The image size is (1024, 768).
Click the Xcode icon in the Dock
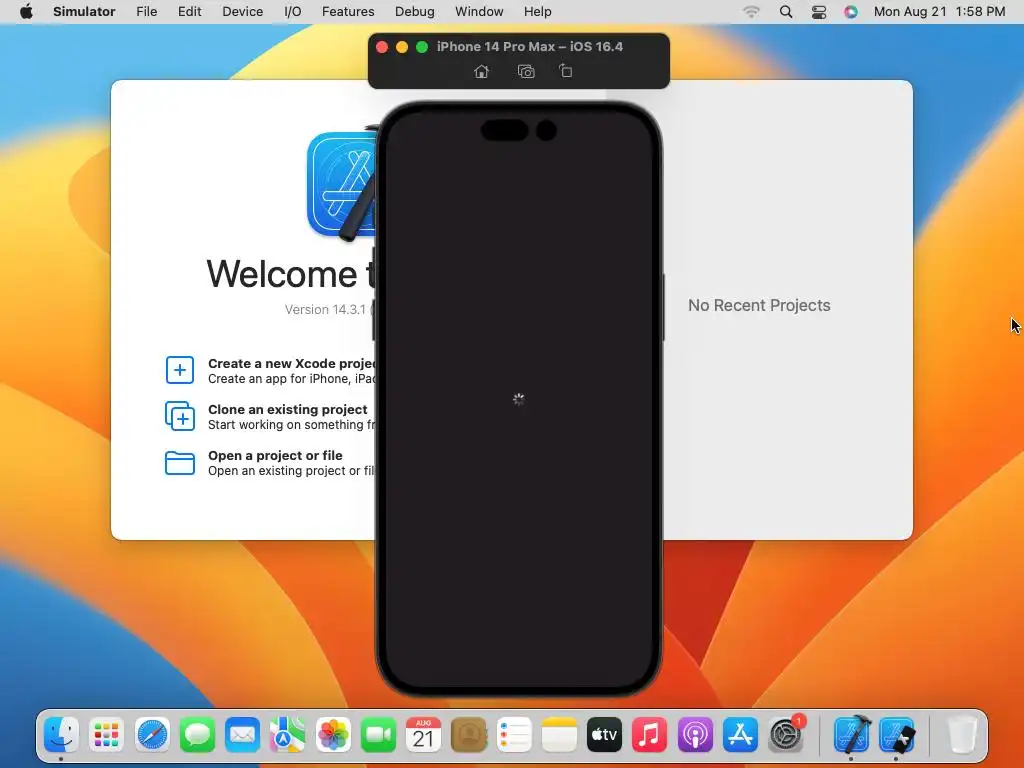852,735
